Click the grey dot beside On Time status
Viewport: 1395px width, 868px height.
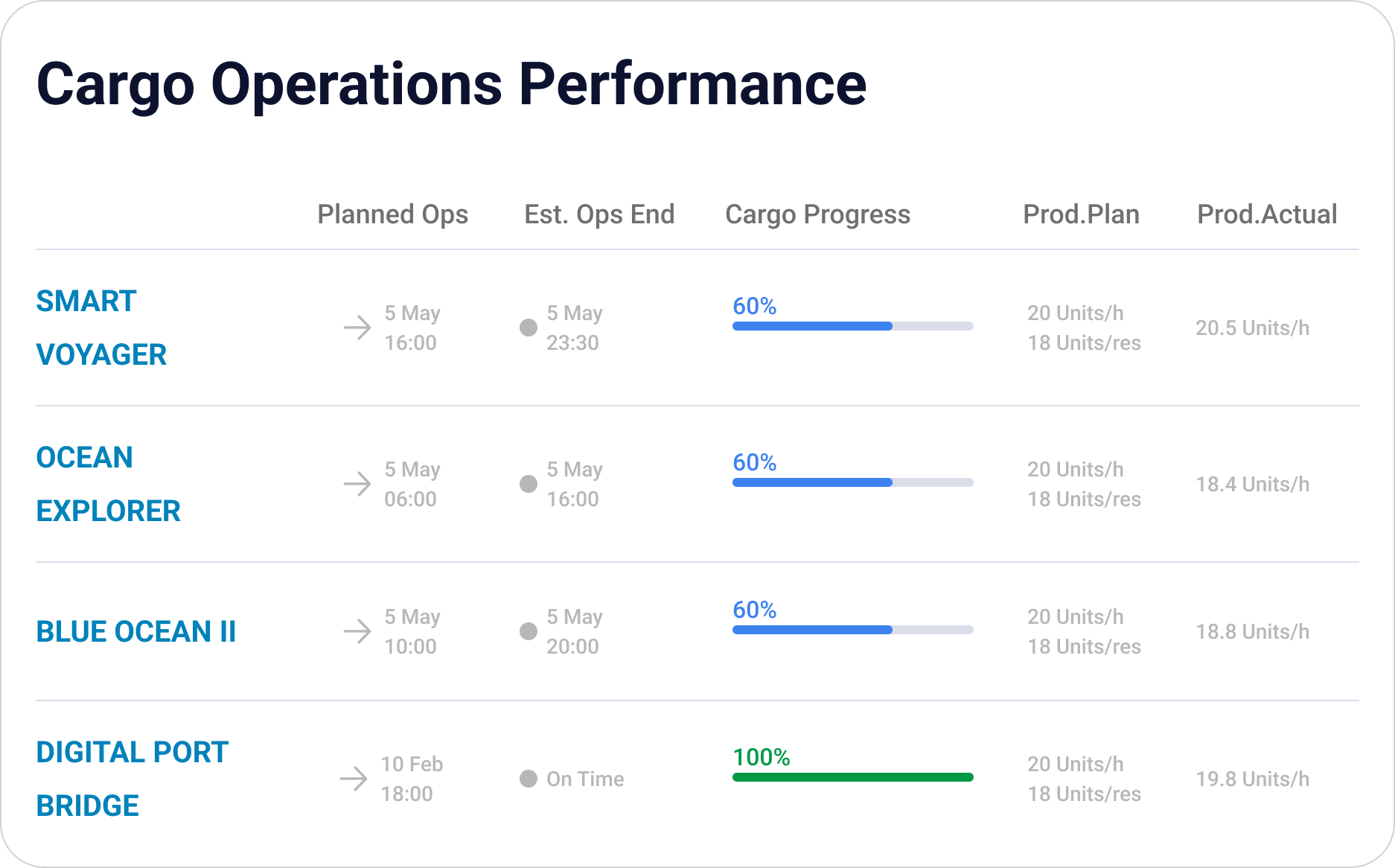529,779
